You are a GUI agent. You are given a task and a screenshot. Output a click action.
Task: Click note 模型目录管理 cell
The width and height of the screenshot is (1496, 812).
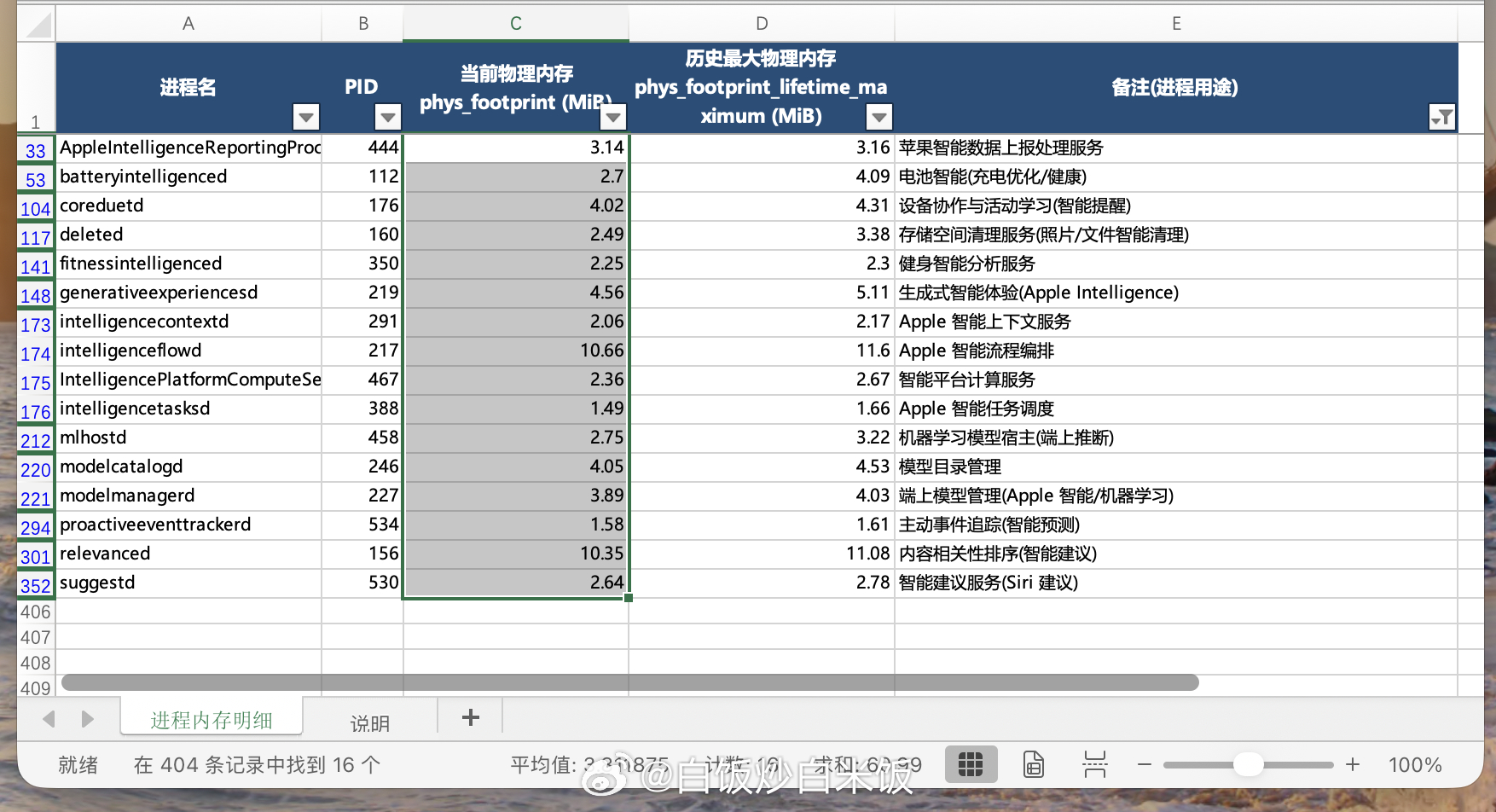coord(1176,467)
